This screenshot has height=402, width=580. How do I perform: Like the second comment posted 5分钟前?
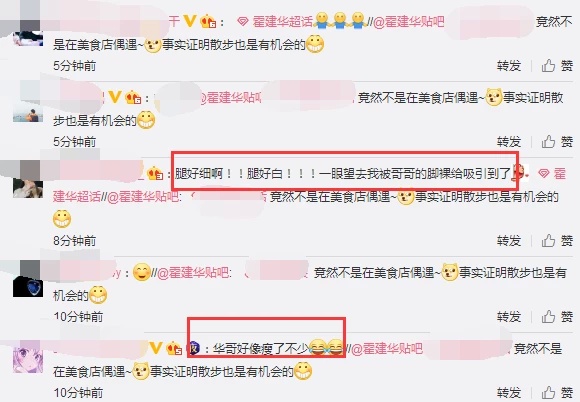pos(557,142)
